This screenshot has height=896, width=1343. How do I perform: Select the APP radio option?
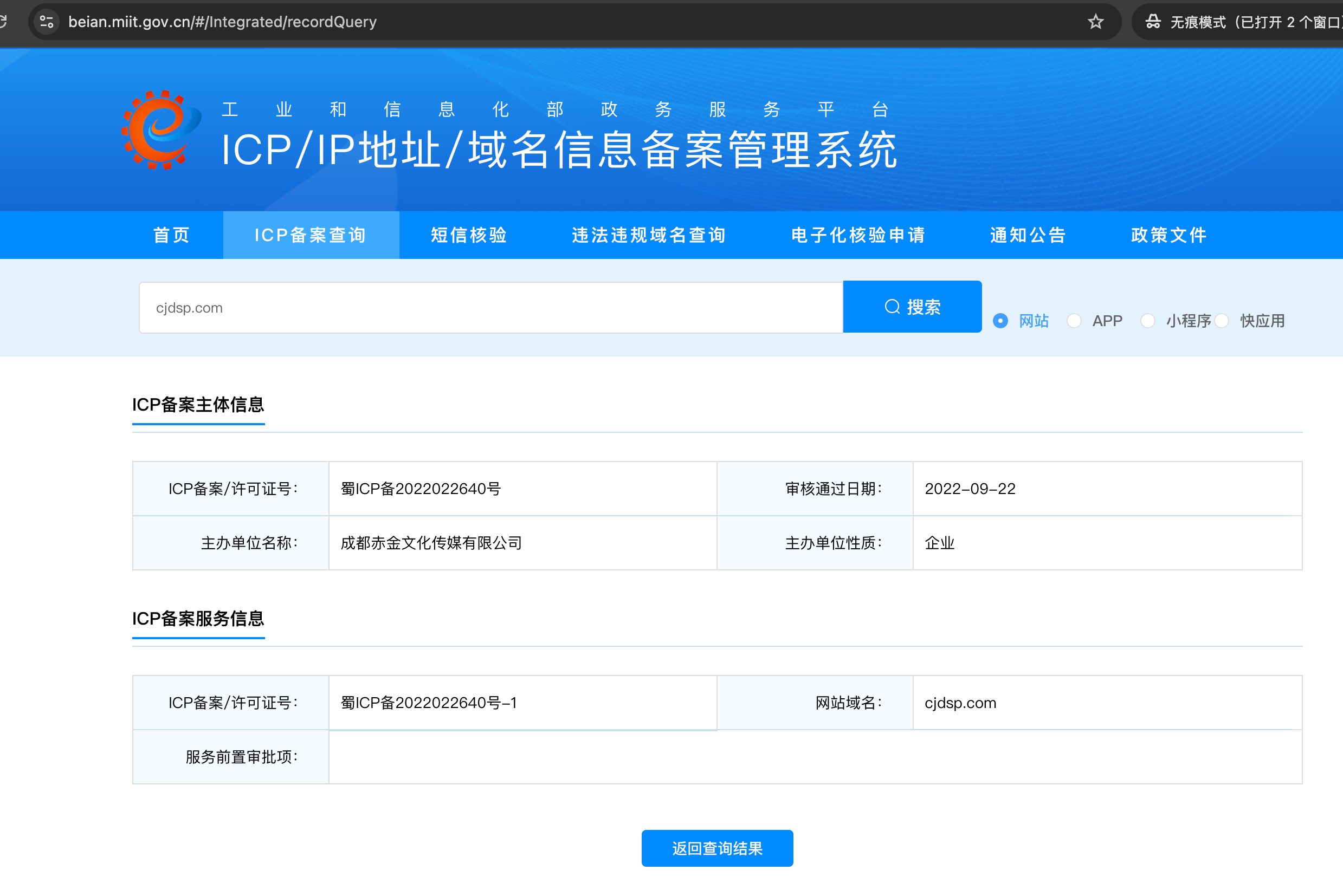1074,321
